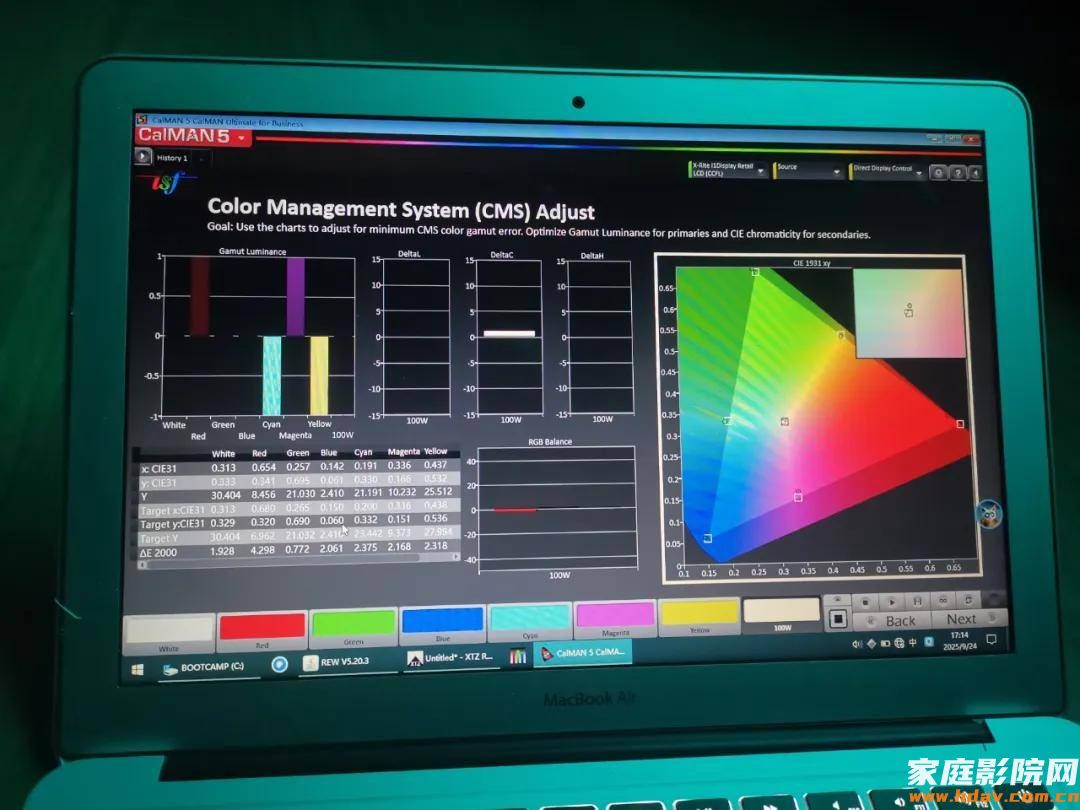
Task: Click the icon right of the infinity icon
Action: click(968, 599)
